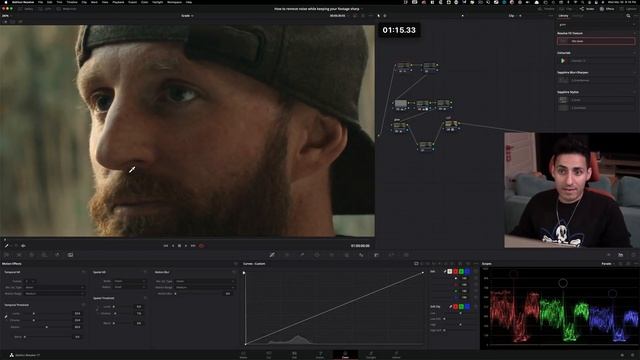Click the stop button in transport controls

(x=179, y=246)
